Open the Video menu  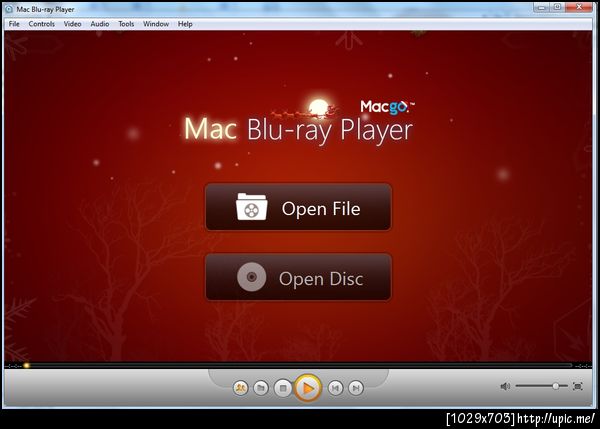click(72, 24)
